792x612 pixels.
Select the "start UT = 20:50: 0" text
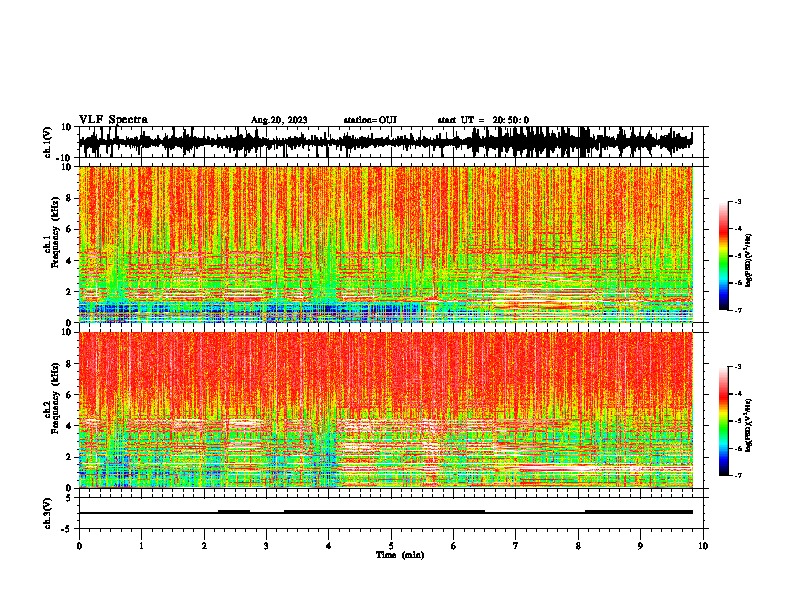tap(483, 120)
